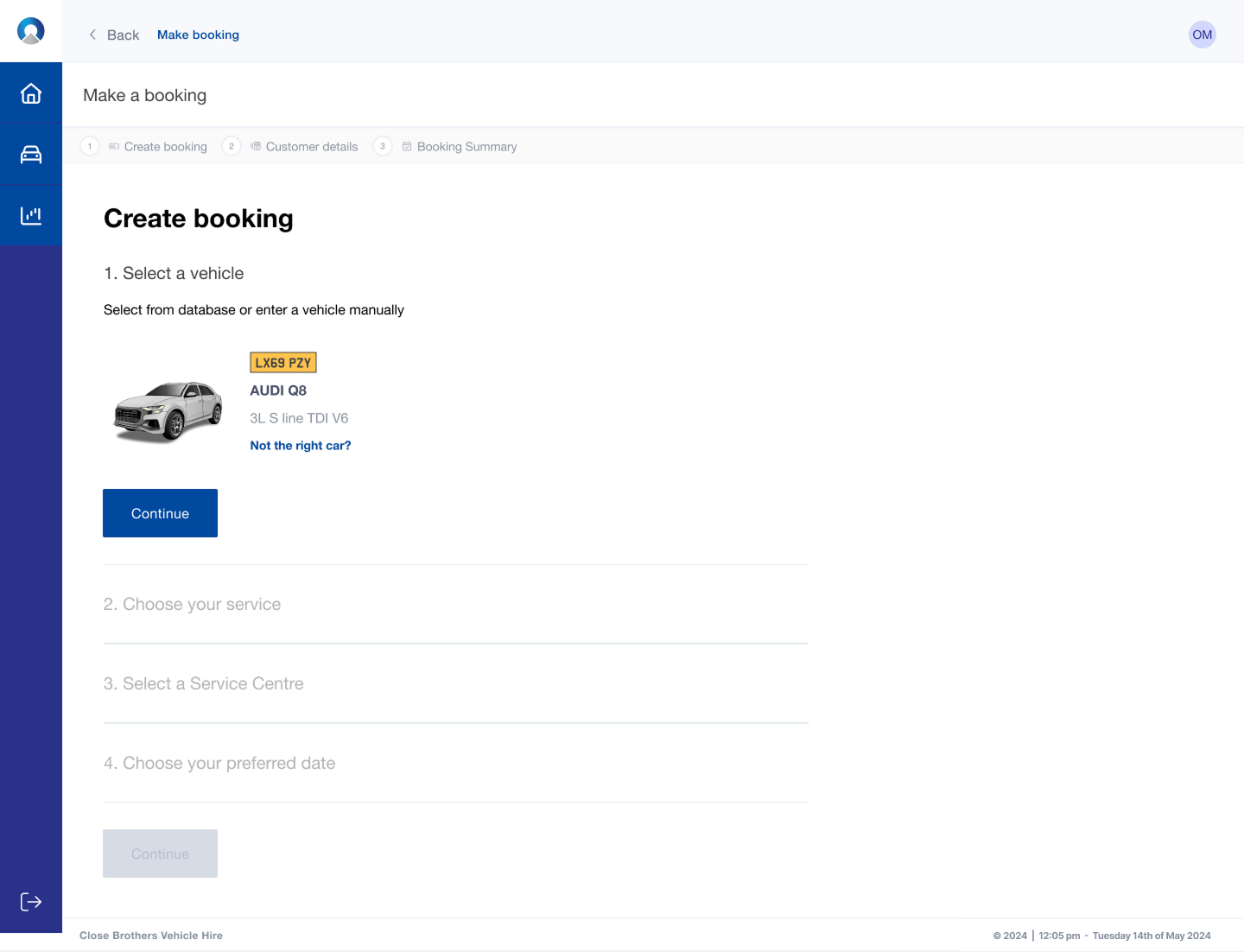Click the 'Not the right car?' link

[301, 446]
